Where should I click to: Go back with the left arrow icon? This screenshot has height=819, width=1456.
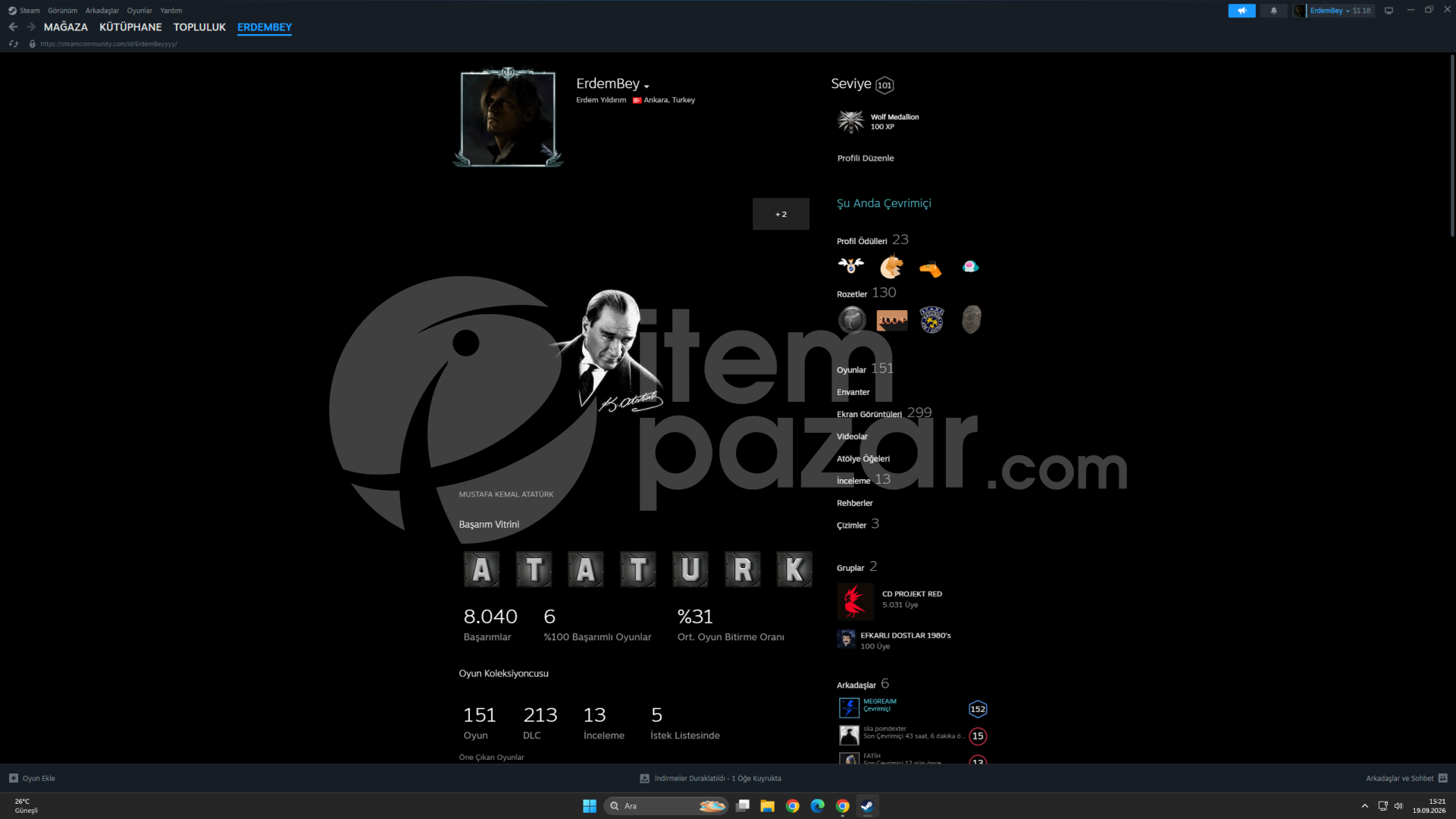[x=13, y=27]
